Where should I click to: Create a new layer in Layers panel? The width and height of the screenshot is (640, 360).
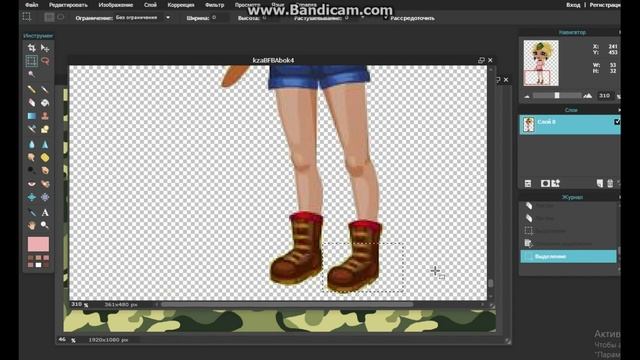[599, 184]
